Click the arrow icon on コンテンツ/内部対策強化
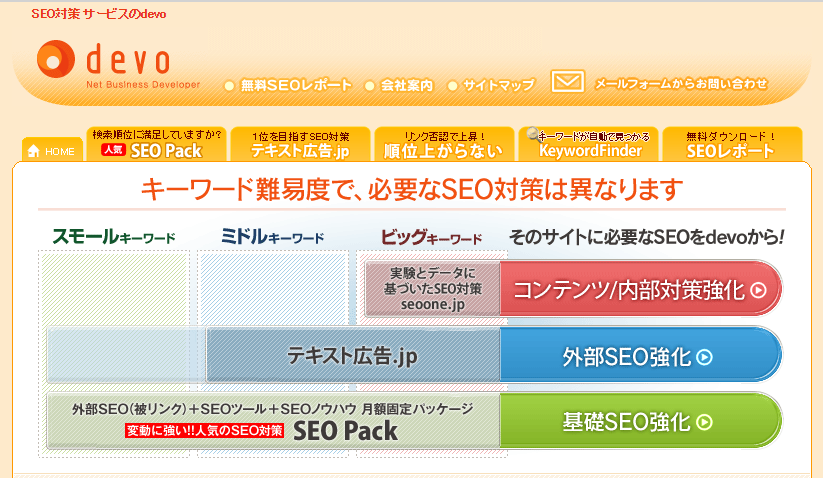This screenshot has width=823, height=478. coord(758,290)
